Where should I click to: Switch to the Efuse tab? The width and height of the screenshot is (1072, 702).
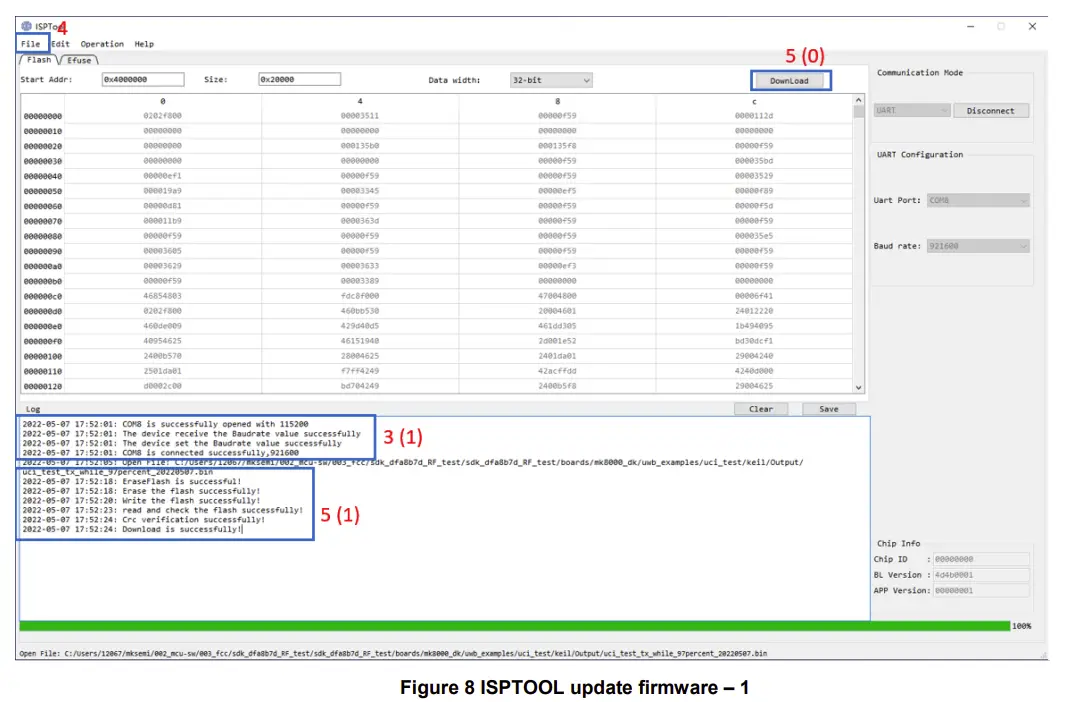[x=79, y=60]
